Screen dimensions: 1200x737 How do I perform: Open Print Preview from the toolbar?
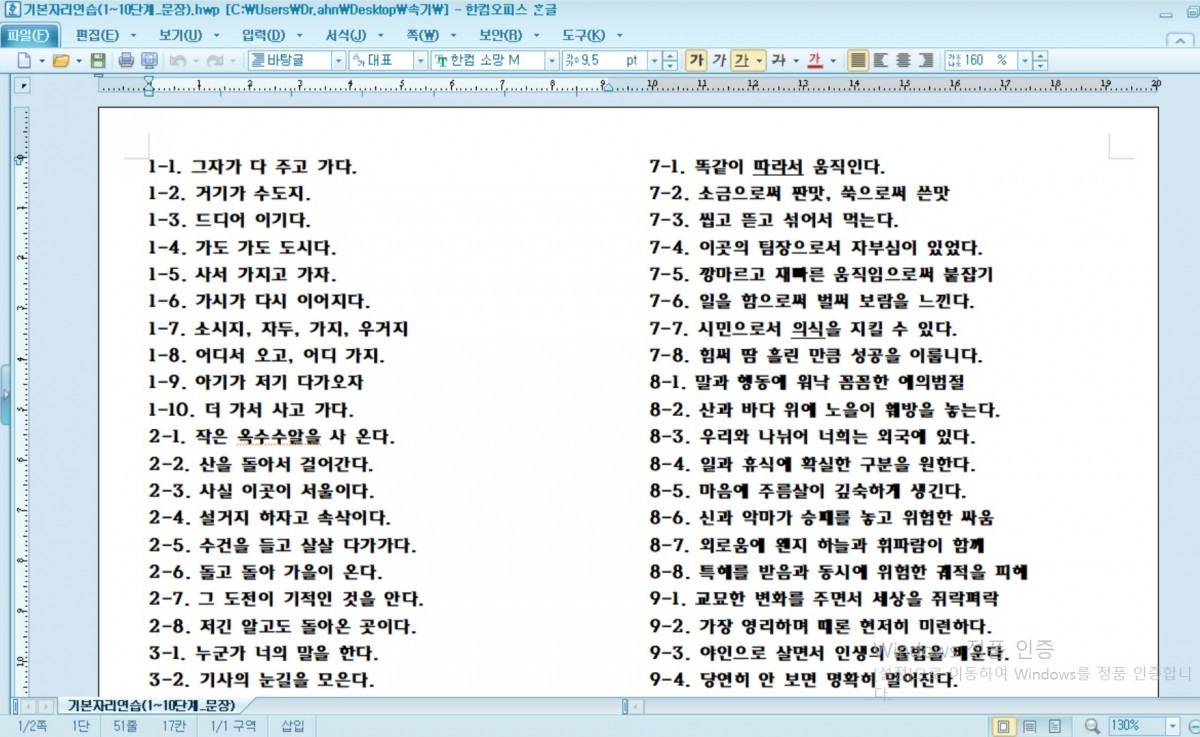149,61
